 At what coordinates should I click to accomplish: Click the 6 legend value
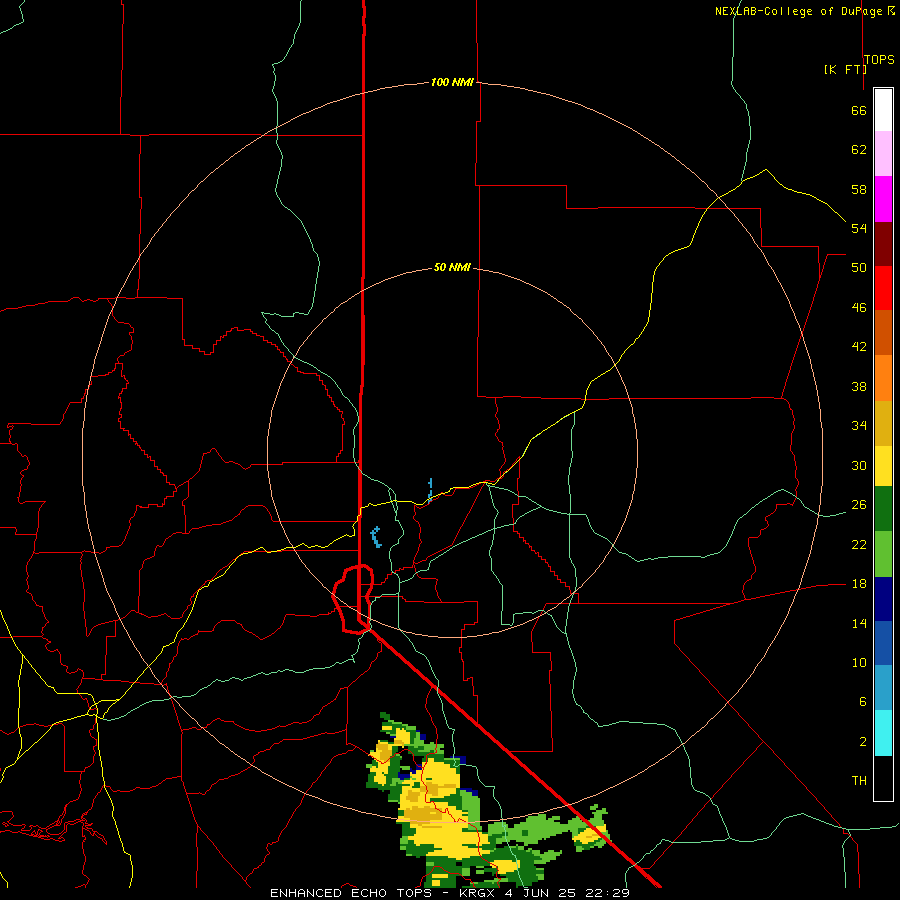[x=862, y=701]
